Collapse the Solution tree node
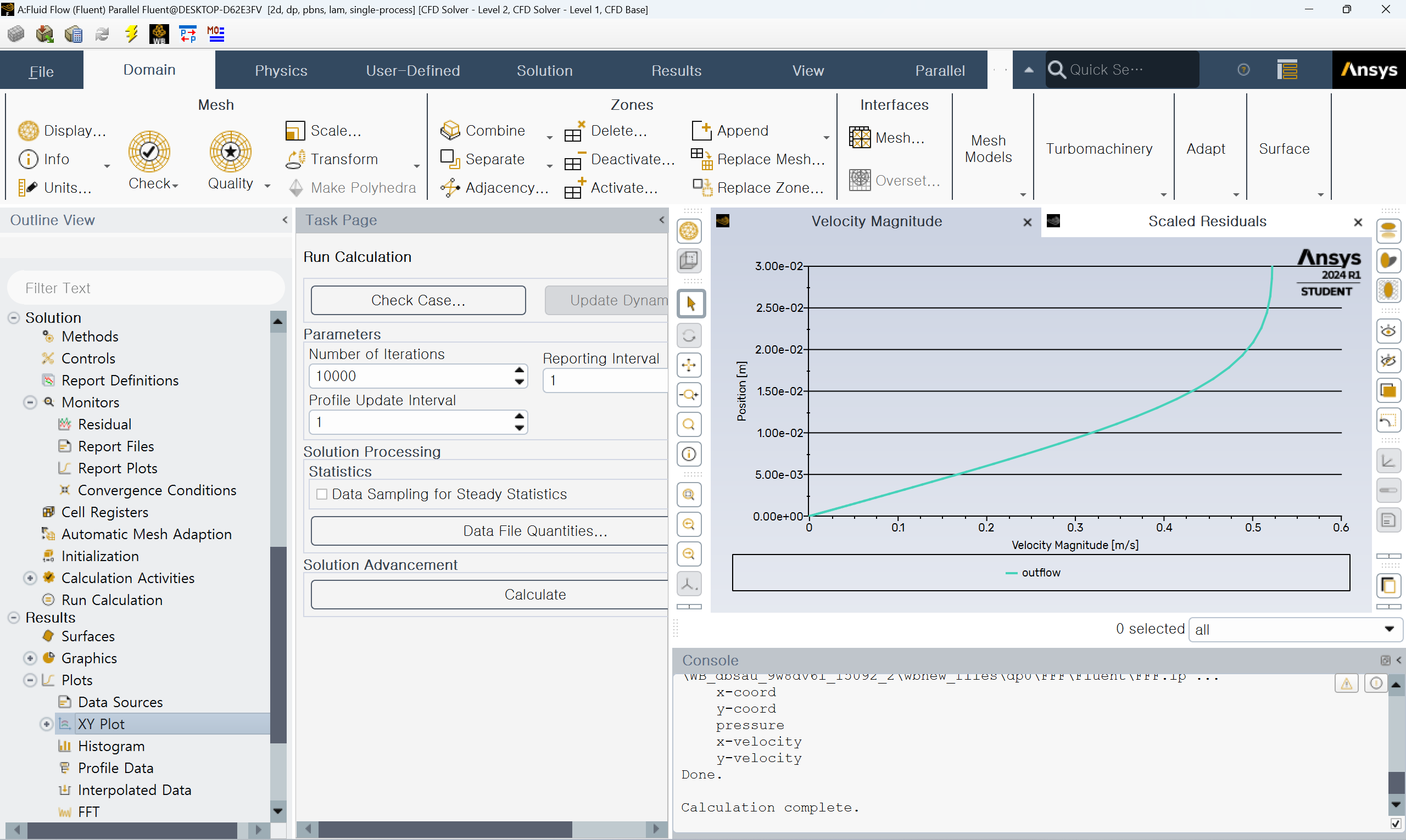Screen dimensions: 1406x840 coord(14,317)
